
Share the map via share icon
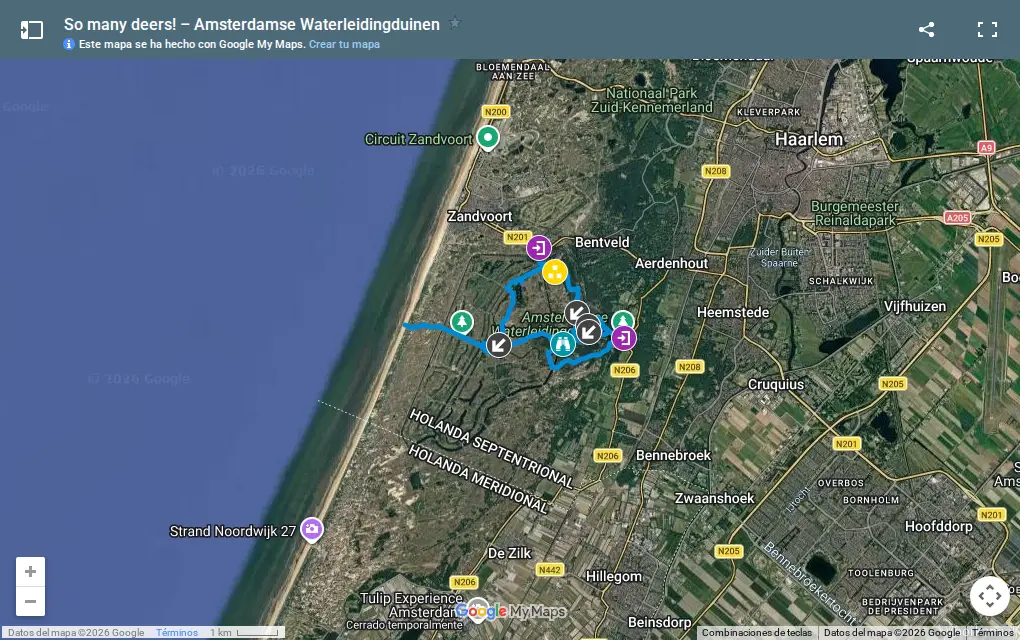[x=926, y=29]
